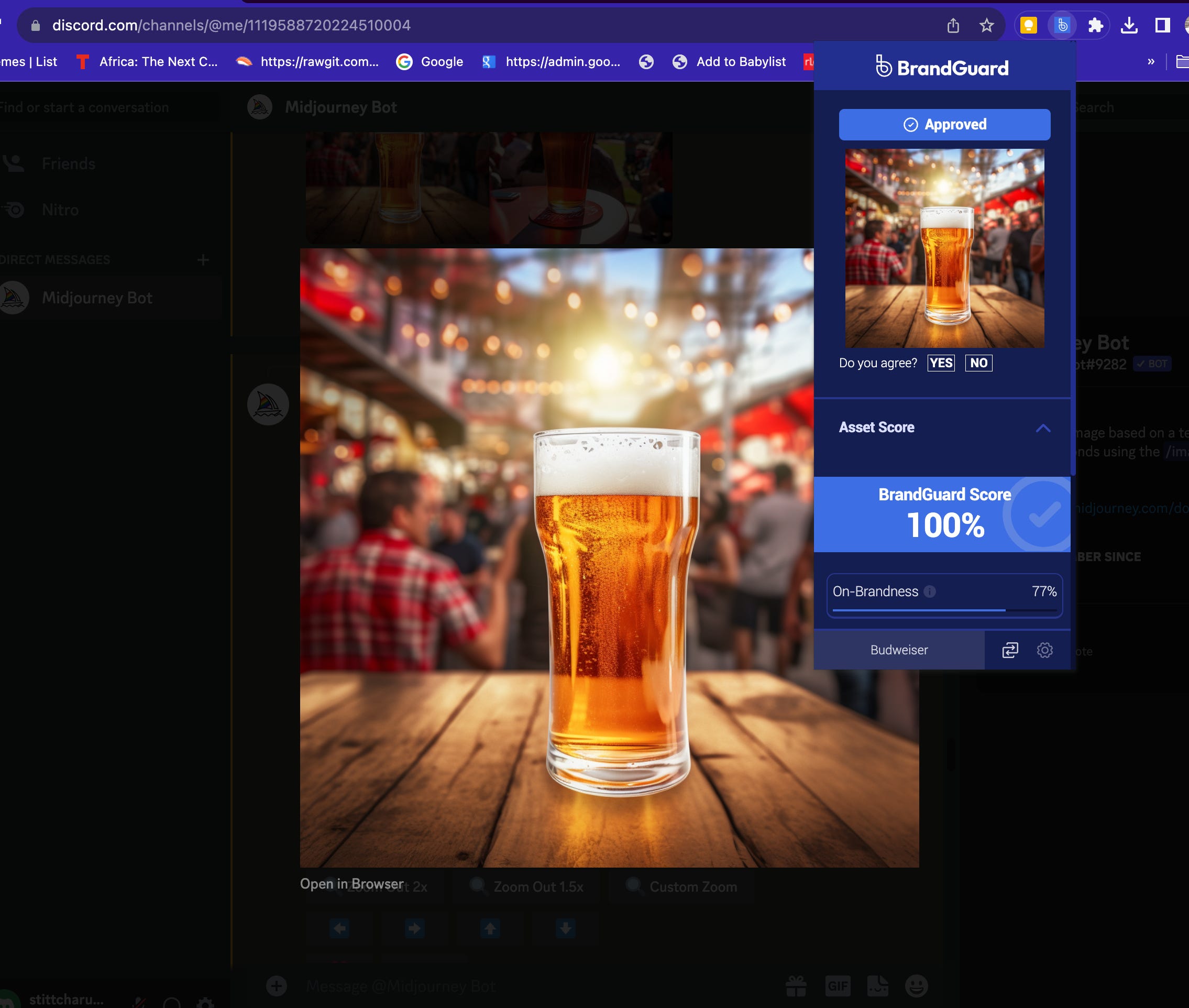Select the Budweiser brand label
Screen dimensions: 1189x1008
(898, 650)
